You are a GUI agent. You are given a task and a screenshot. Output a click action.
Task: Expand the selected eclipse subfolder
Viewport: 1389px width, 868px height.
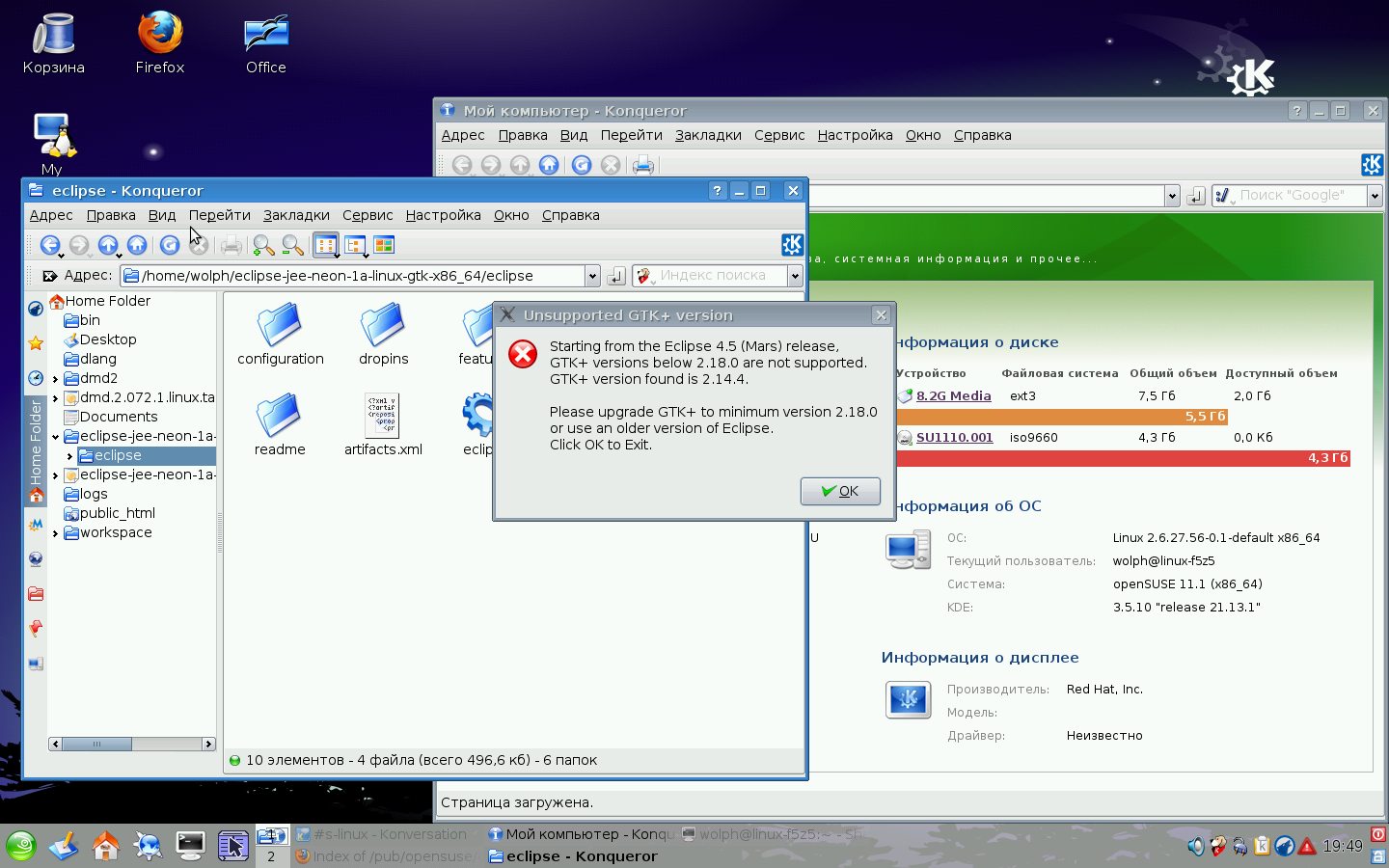coord(69,456)
